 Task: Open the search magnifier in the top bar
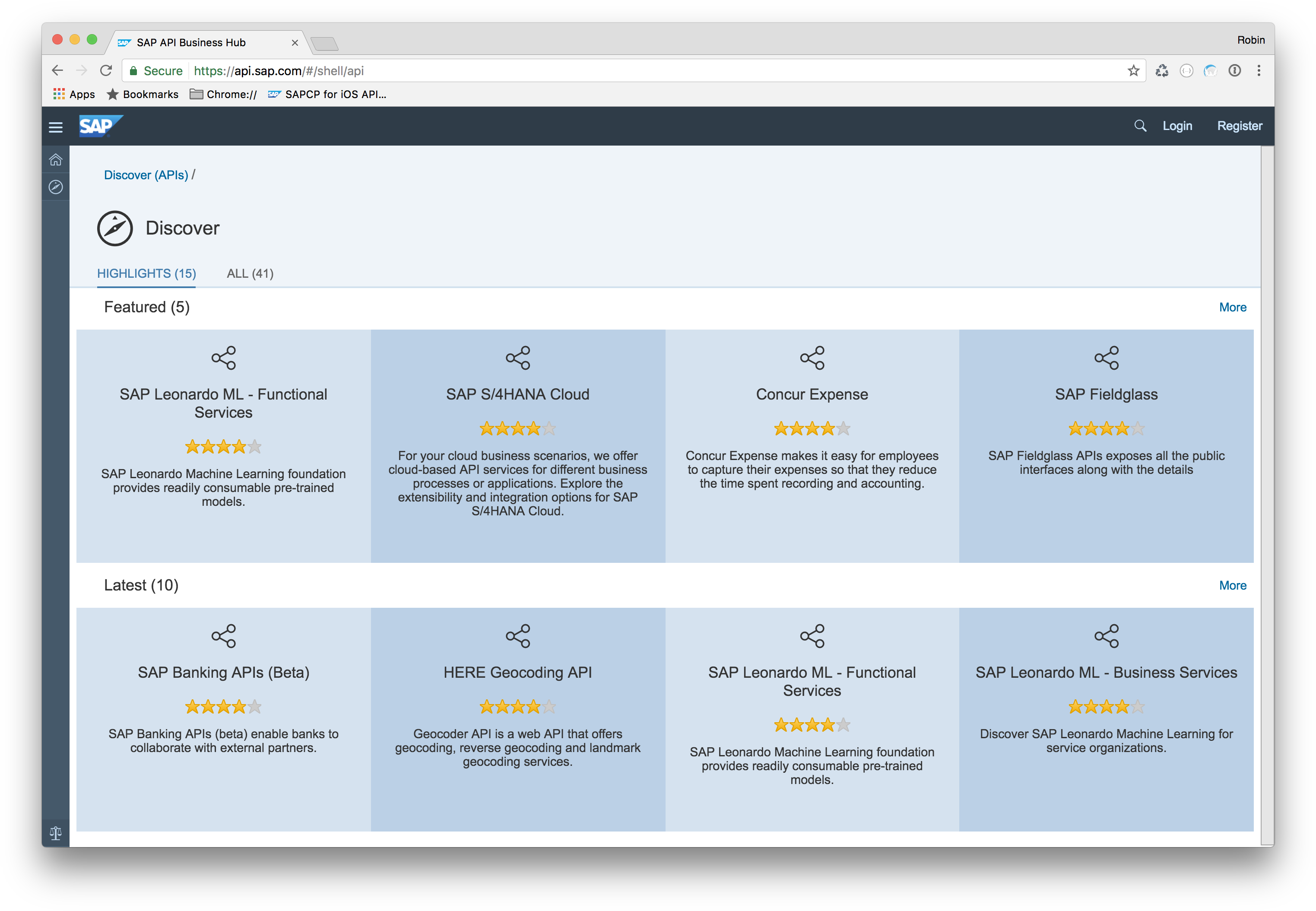point(1140,126)
